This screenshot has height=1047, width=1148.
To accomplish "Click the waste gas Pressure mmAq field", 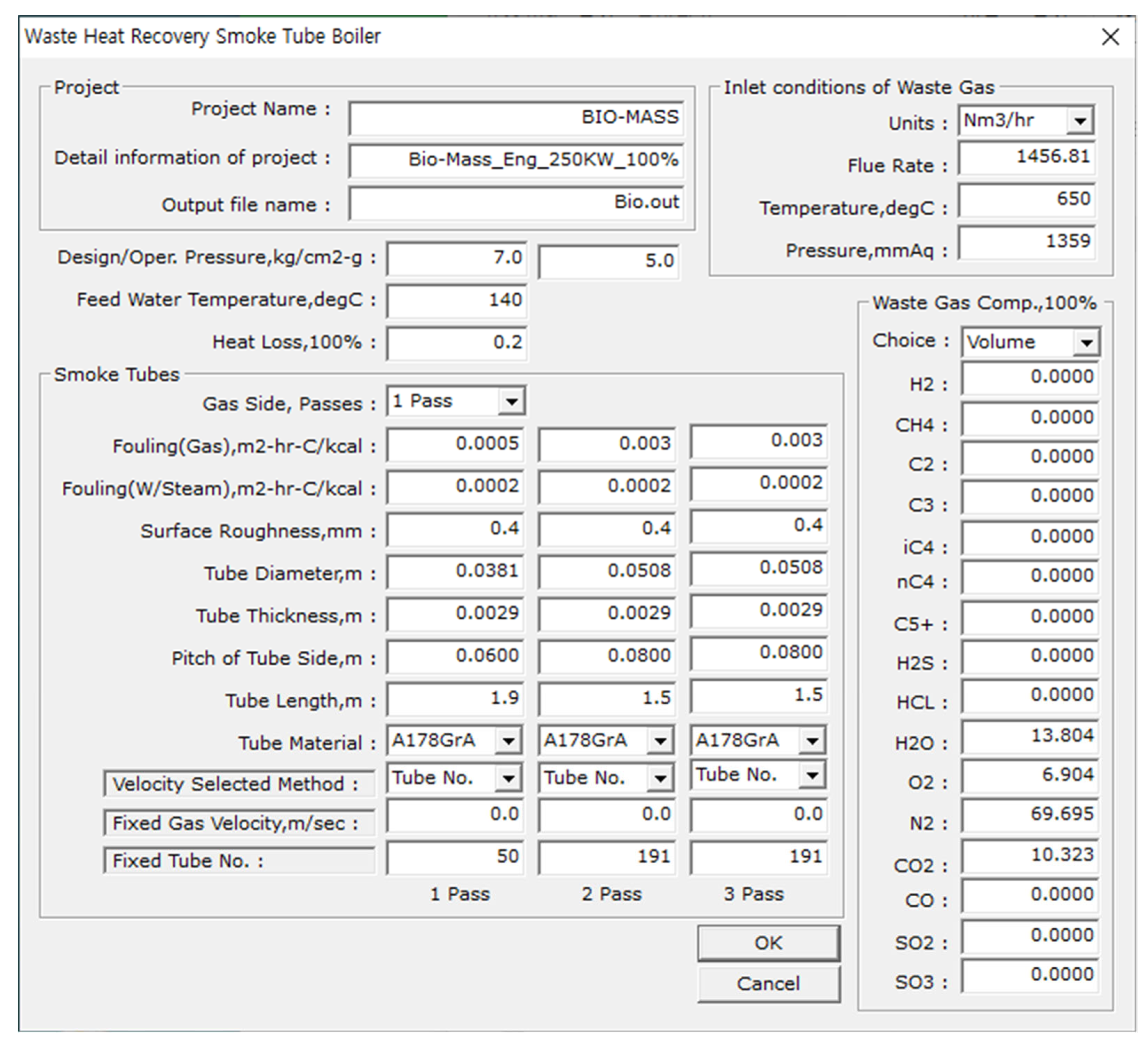I will pos(1026,242).
